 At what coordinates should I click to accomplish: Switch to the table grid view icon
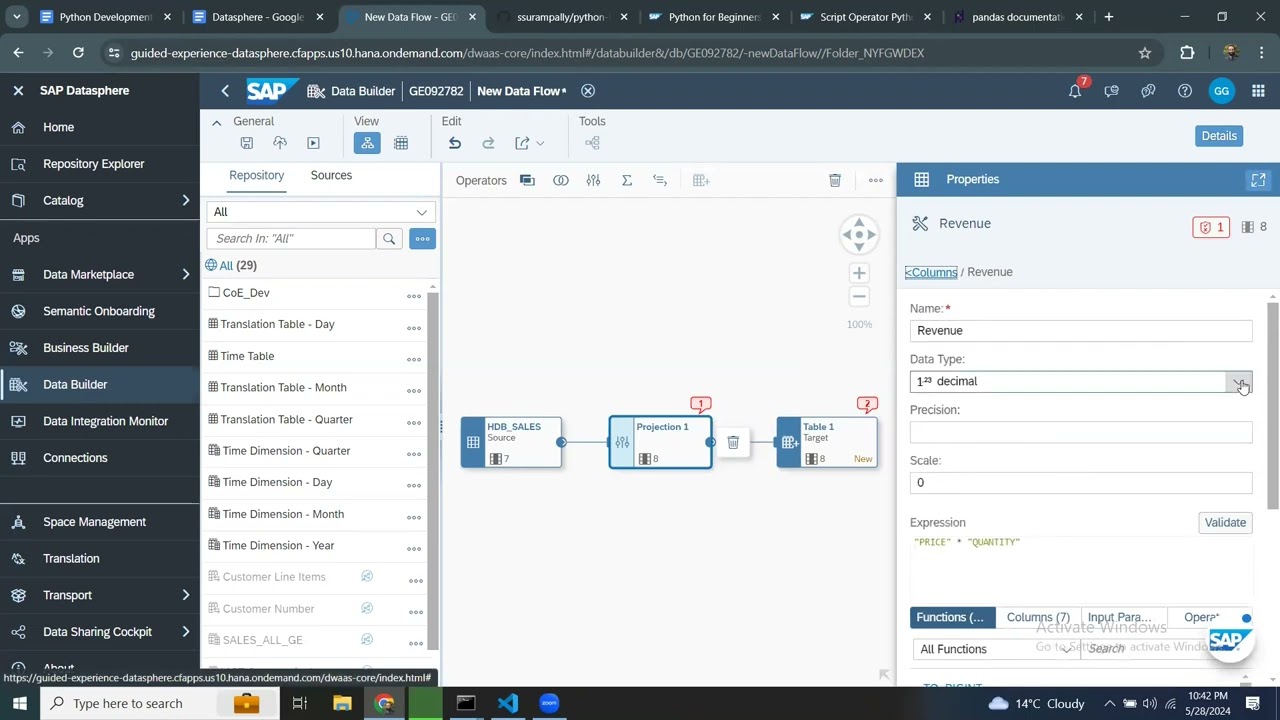(401, 143)
